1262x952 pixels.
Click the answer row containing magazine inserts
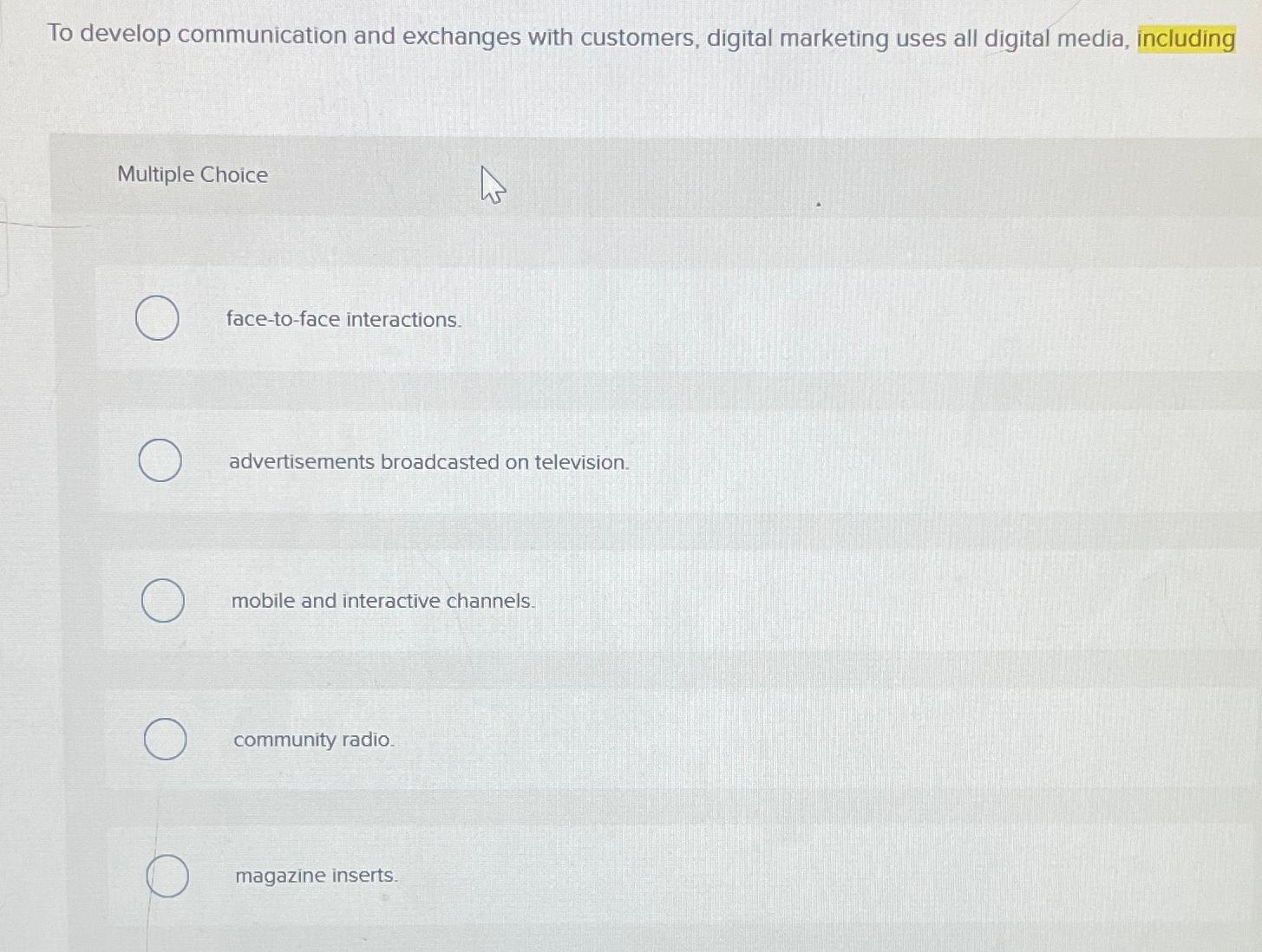click(x=607, y=876)
